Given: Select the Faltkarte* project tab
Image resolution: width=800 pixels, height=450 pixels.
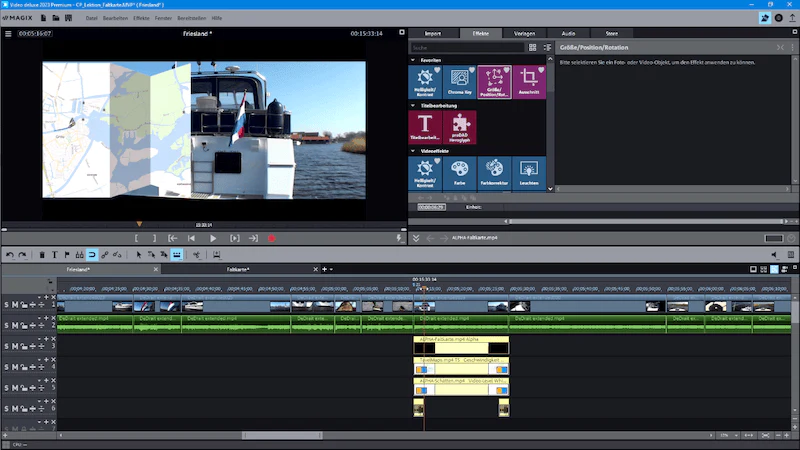Looking at the screenshot, I should click(238, 269).
